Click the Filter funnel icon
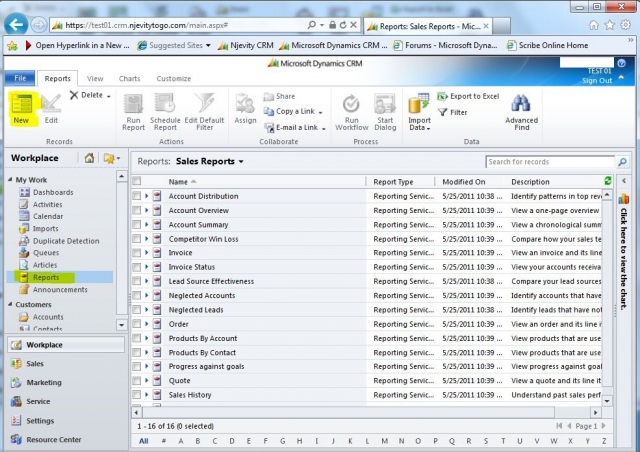The height and width of the screenshot is (452, 640). click(442, 112)
